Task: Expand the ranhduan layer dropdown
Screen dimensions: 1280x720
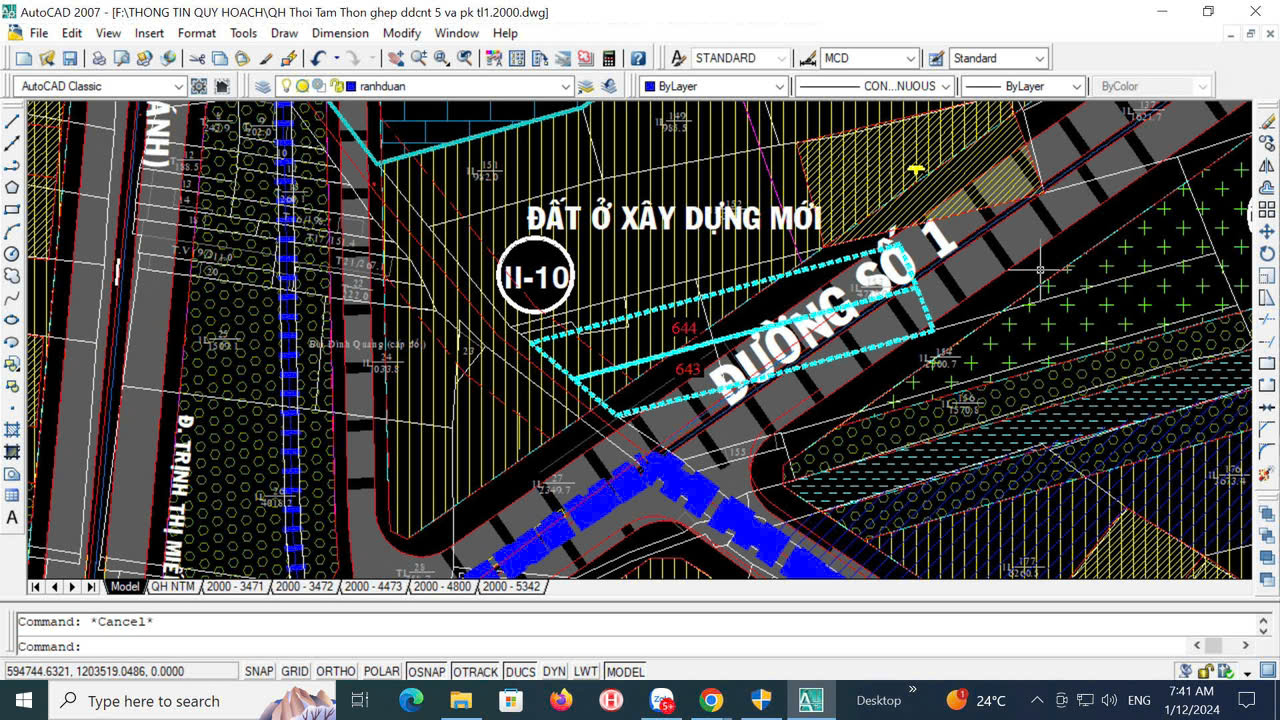Action: pyautogui.click(x=565, y=87)
